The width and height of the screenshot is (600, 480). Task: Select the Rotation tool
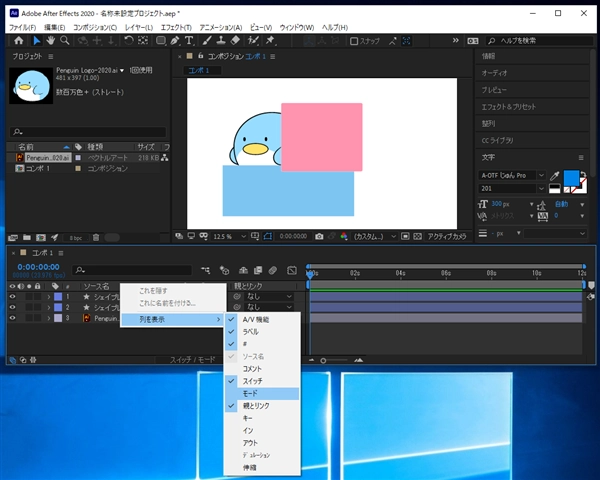point(129,41)
